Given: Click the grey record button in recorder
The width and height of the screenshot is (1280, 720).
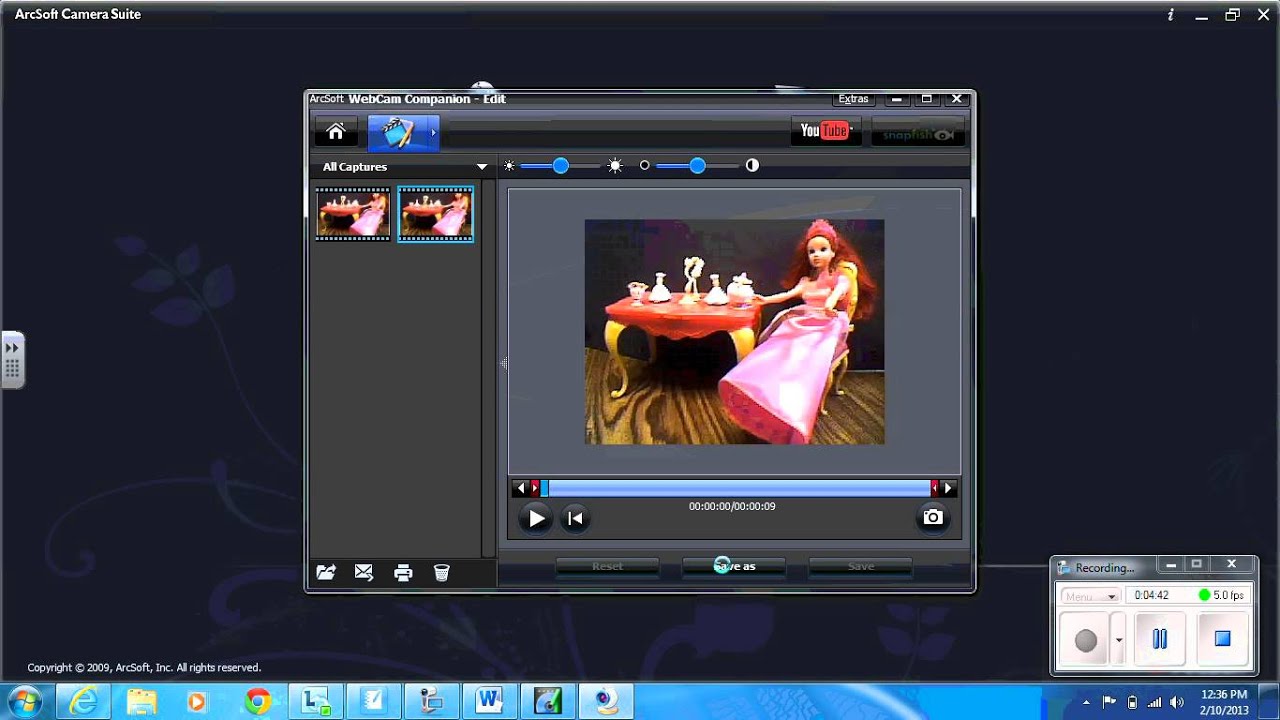Looking at the screenshot, I should tap(1086, 640).
